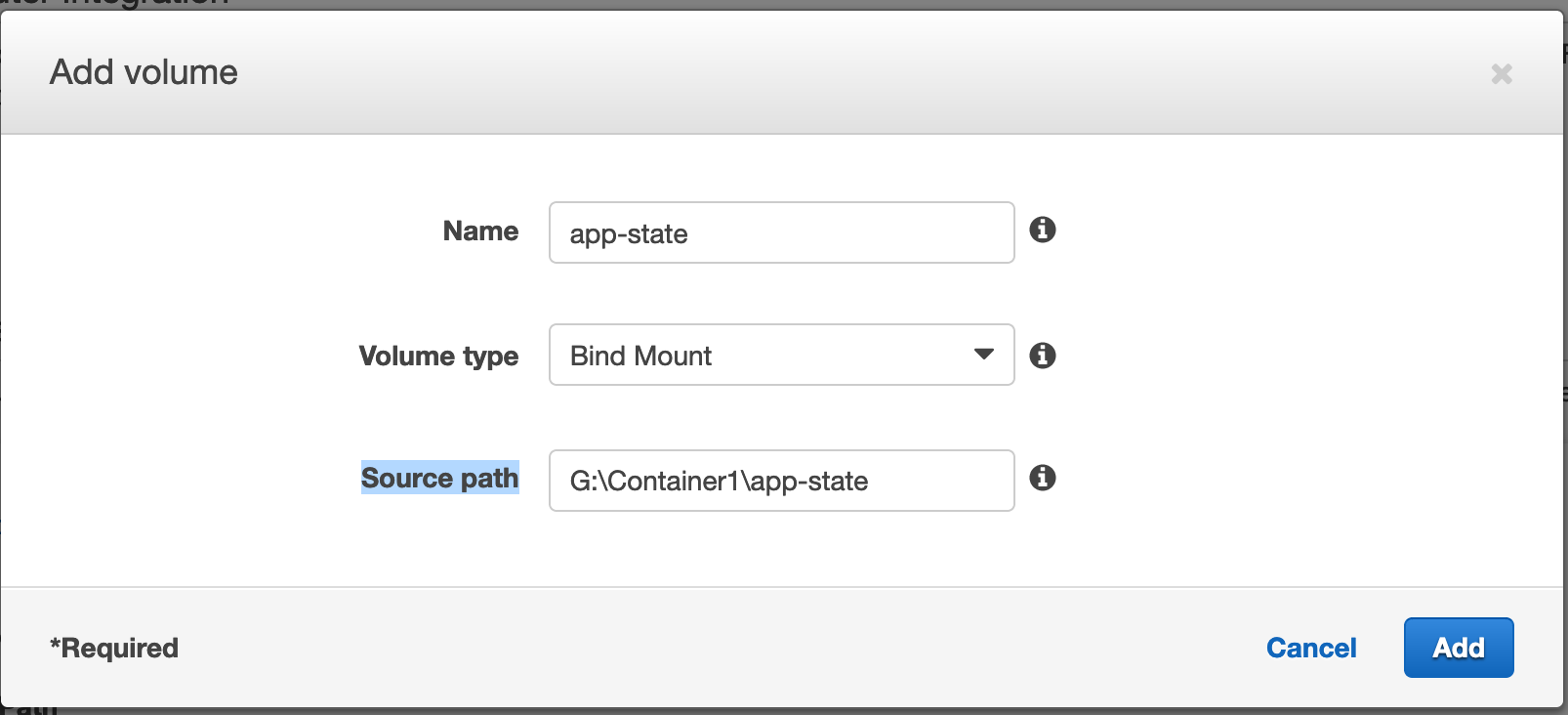Screen dimensions: 1568x715
Task: Click the Add volume dialog title
Action: (144, 72)
